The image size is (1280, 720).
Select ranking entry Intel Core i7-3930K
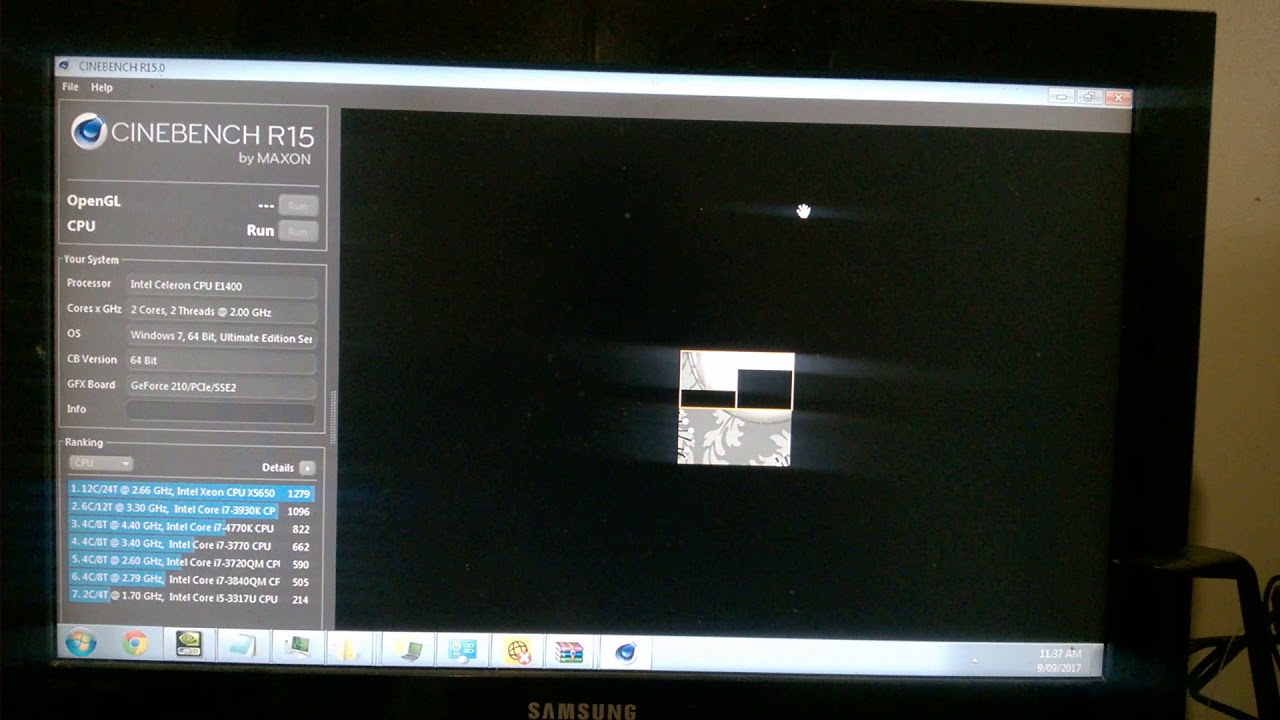click(191, 510)
